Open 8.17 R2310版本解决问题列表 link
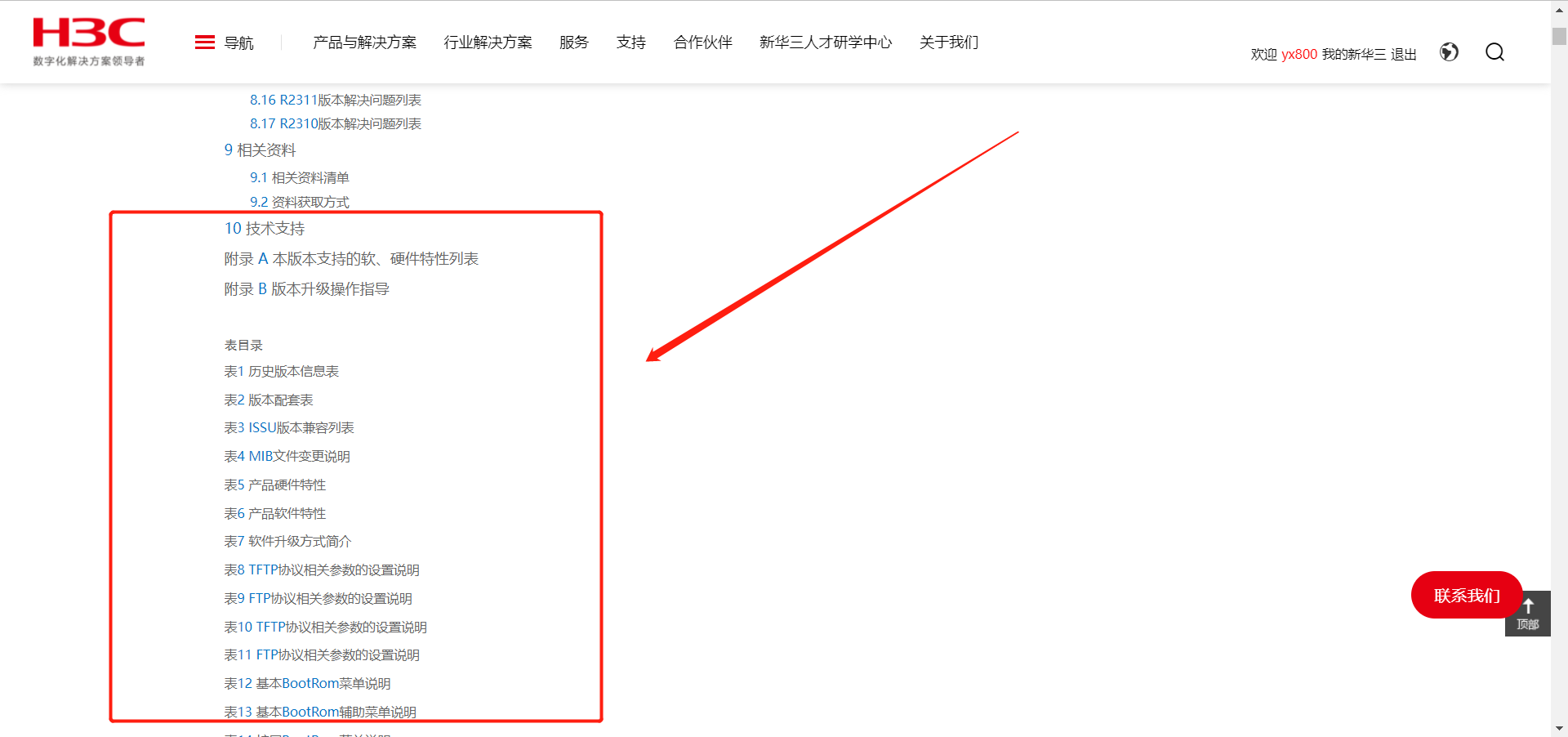The image size is (1568, 737). tap(336, 123)
